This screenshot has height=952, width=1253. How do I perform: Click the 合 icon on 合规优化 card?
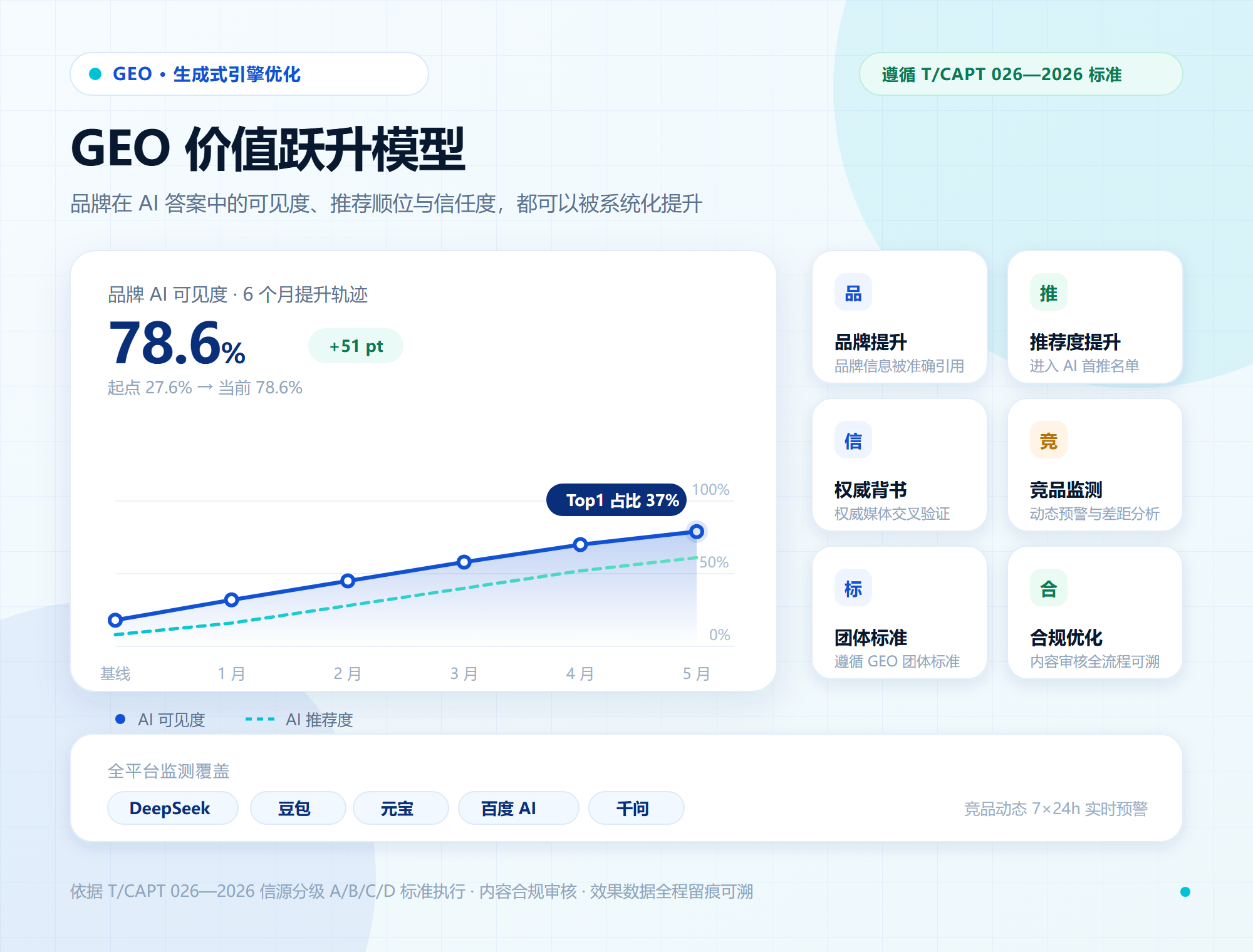tap(1049, 588)
